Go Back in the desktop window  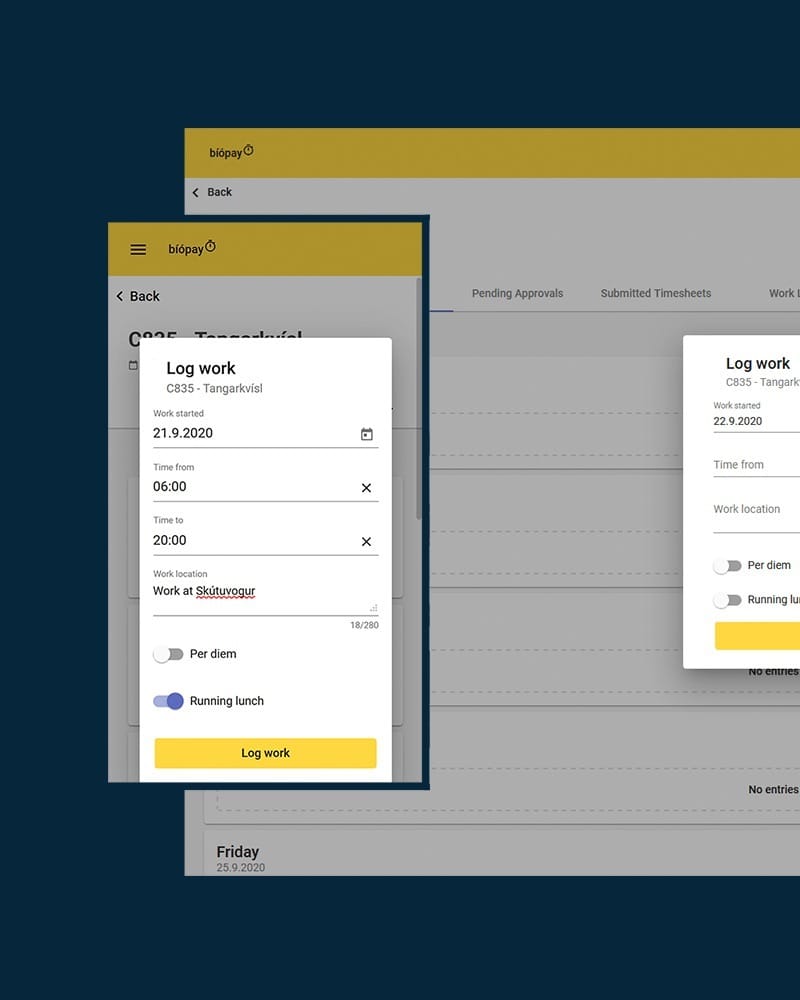coord(212,192)
